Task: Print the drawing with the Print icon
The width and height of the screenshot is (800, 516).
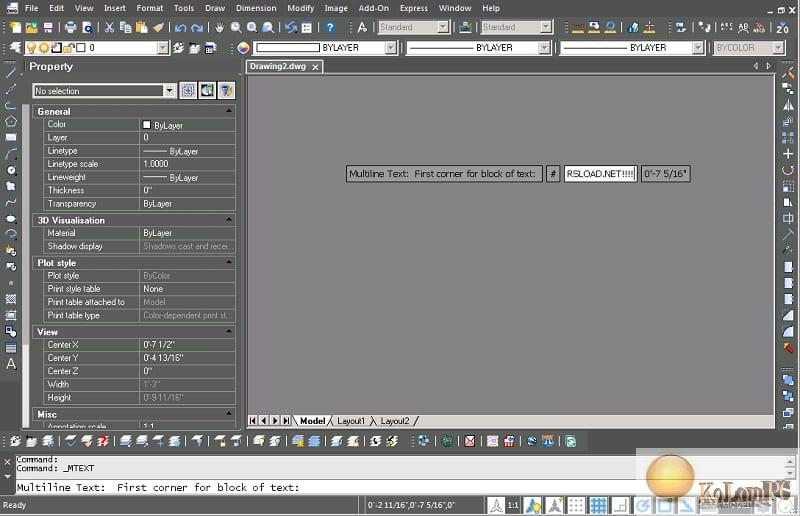Action: click(70, 27)
